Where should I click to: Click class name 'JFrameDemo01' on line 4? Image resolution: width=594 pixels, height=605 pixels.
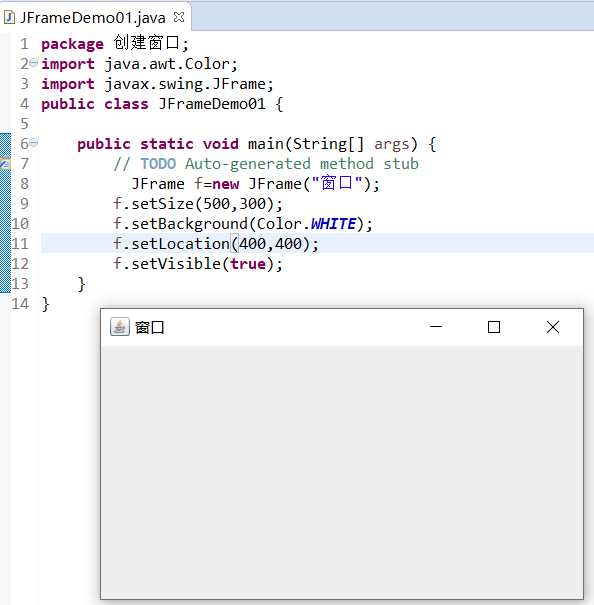[212, 104]
